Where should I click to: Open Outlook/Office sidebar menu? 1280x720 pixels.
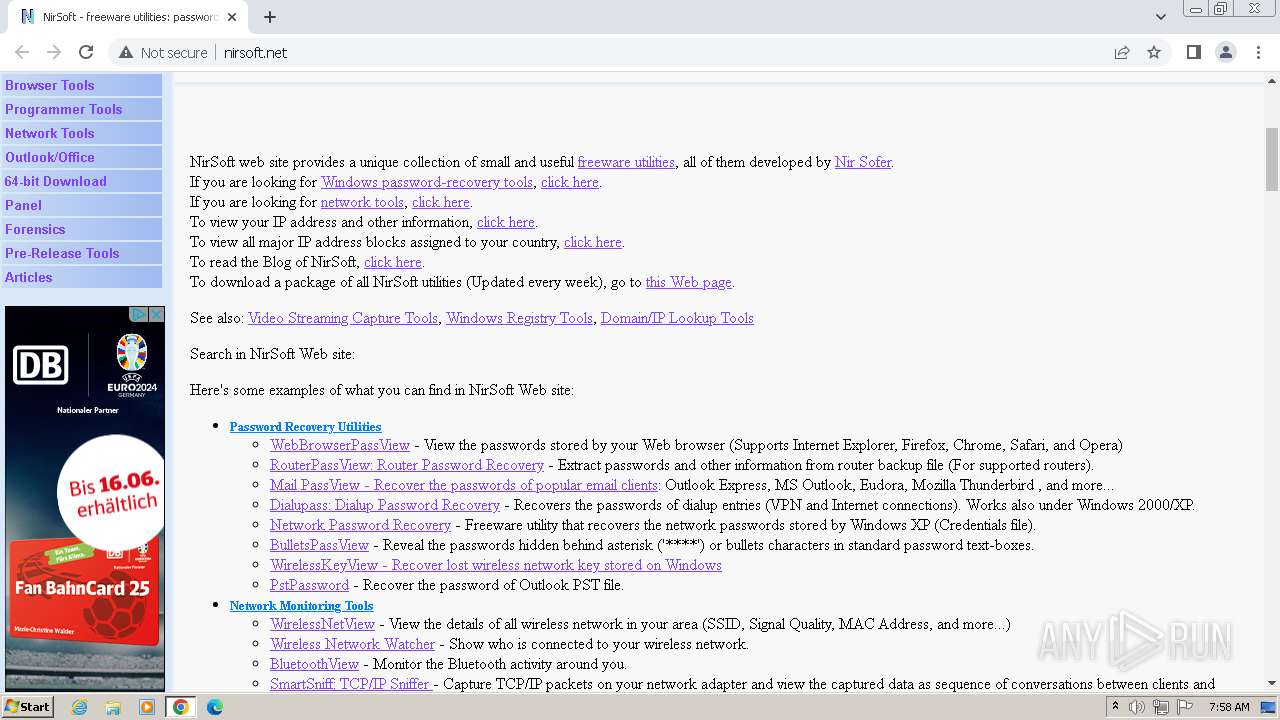82,157
